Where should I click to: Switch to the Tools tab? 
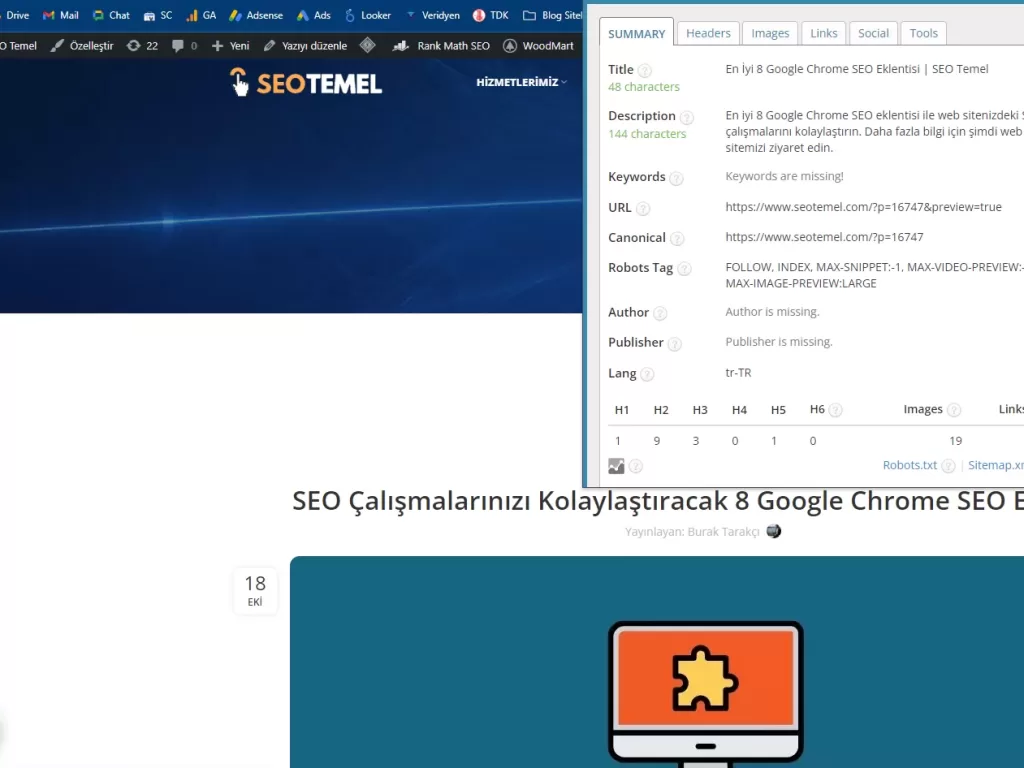pyautogui.click(x=923, y=33)
